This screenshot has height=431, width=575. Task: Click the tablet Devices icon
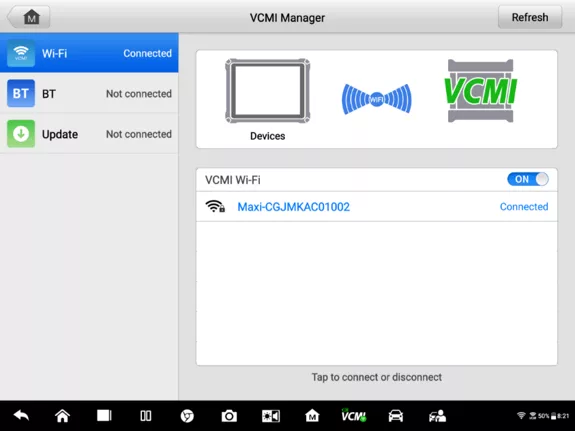(x=268, y=91)
